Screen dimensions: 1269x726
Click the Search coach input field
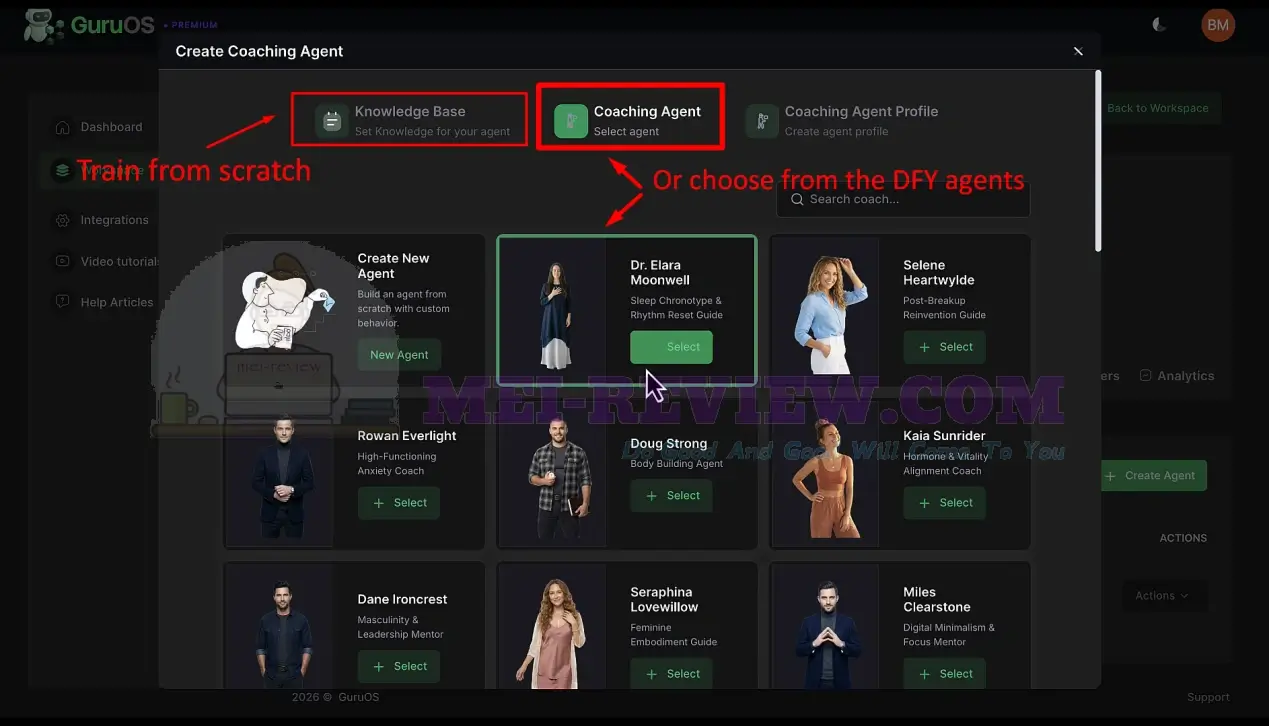click(903, 199)
